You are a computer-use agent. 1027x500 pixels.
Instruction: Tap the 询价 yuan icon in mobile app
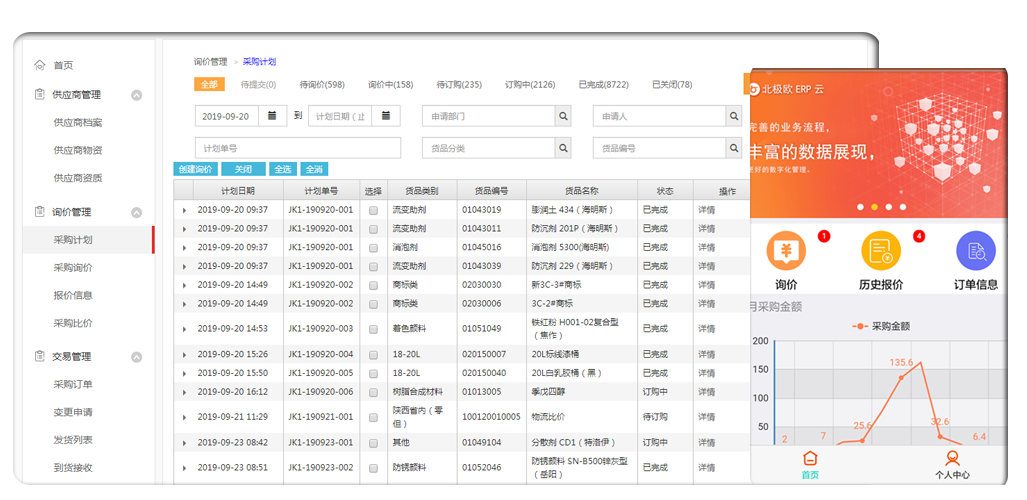[786, 251]
